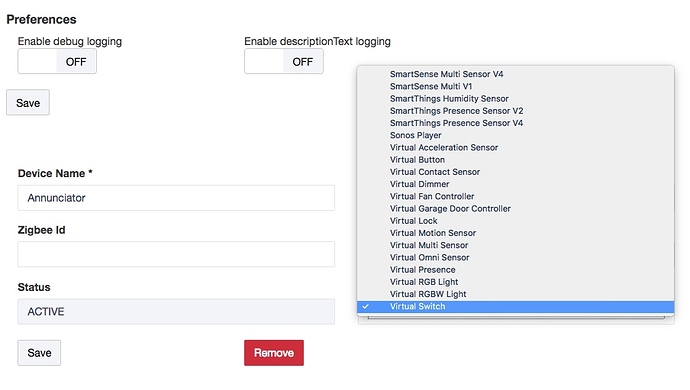This screenshot has width=690, height=390.
Task: Select Virtual Button option
Action: coord(515,160)
